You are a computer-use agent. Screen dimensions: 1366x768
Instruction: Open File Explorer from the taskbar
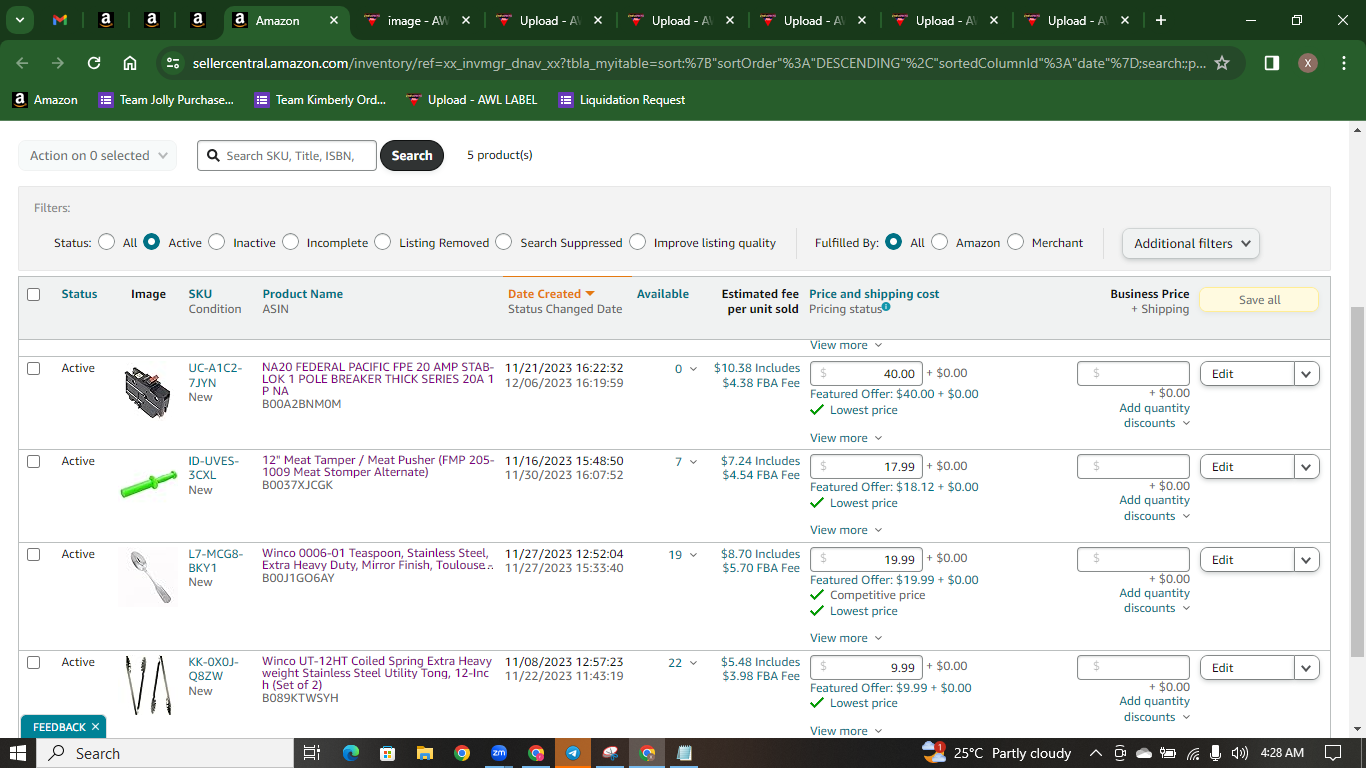pyautogui.click(x=424, y=753)
